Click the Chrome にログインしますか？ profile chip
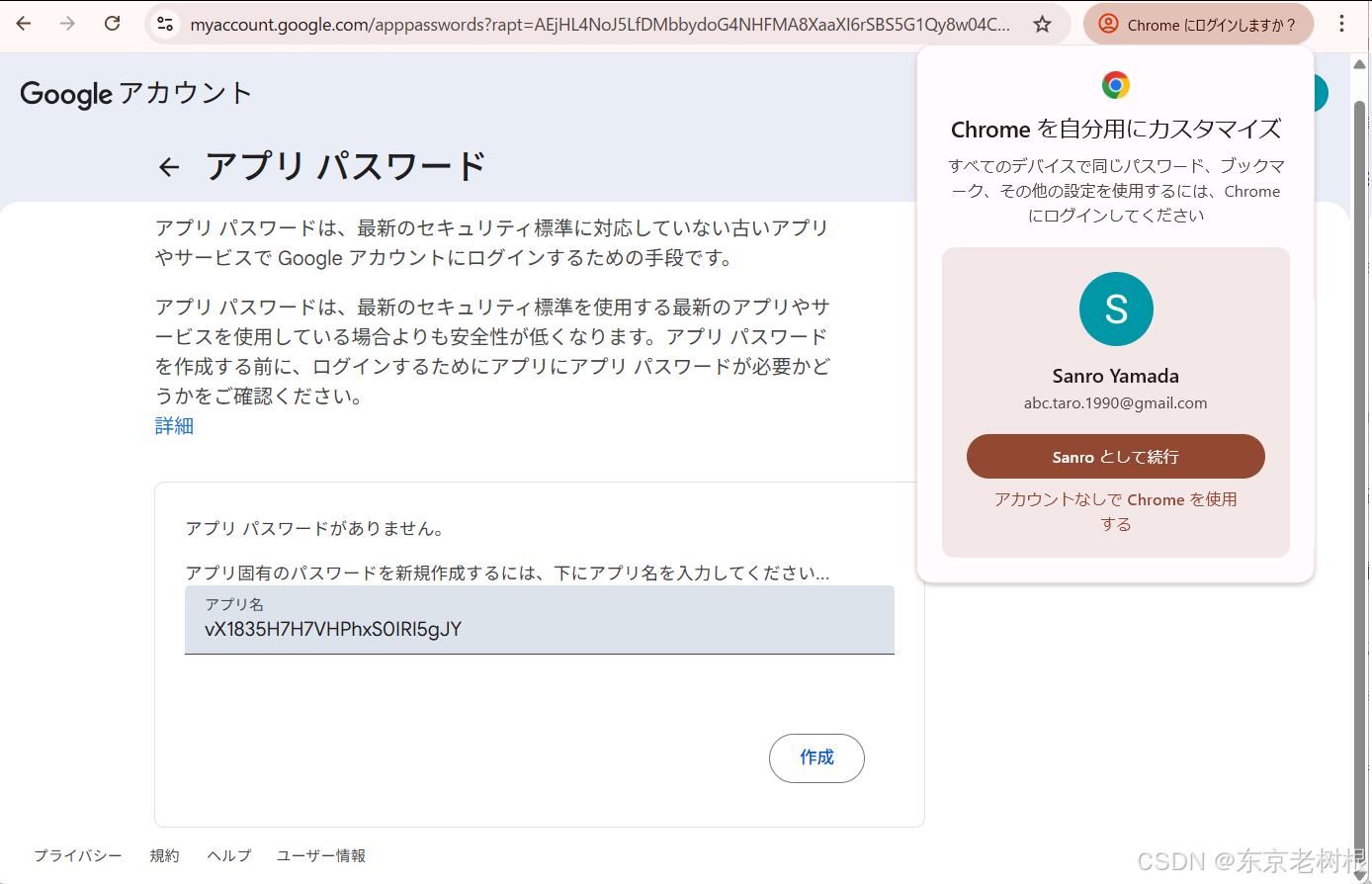The height and width of the screenshot is (884, 1372). click(1198, 25)
